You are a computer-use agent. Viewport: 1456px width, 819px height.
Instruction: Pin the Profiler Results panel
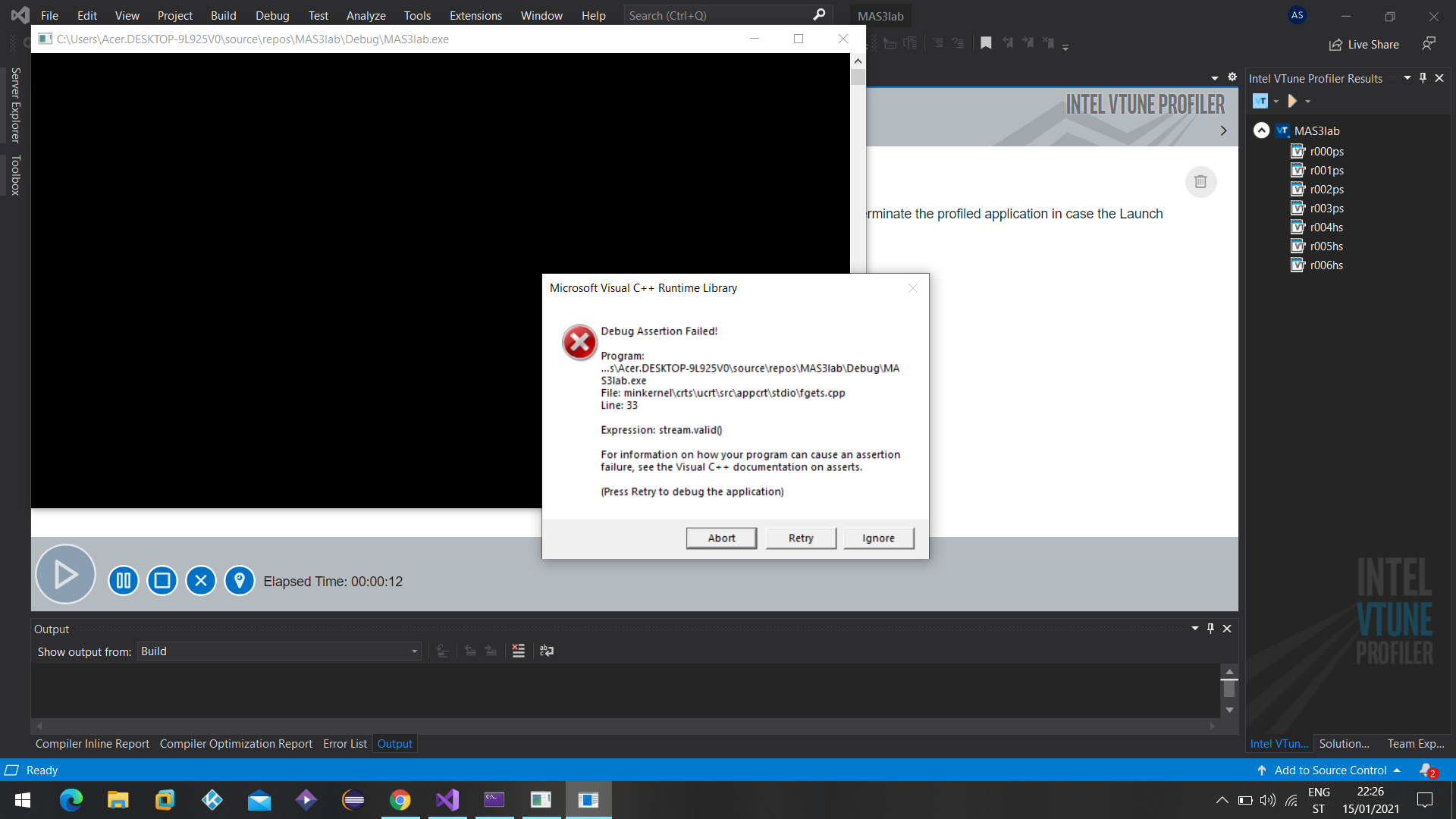(1423, 78)
